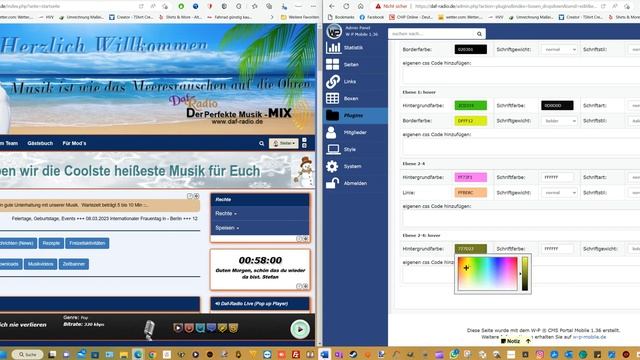This screenshot has width=640, height=360.
Task: Open the Instagram icon in the taskbar
Action: 540,354
